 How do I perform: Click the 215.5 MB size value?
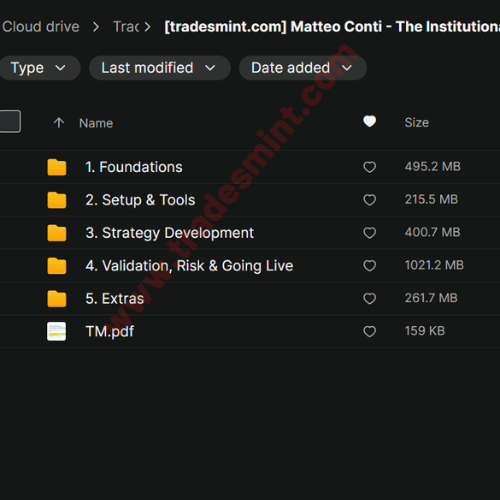coord(431,199)
